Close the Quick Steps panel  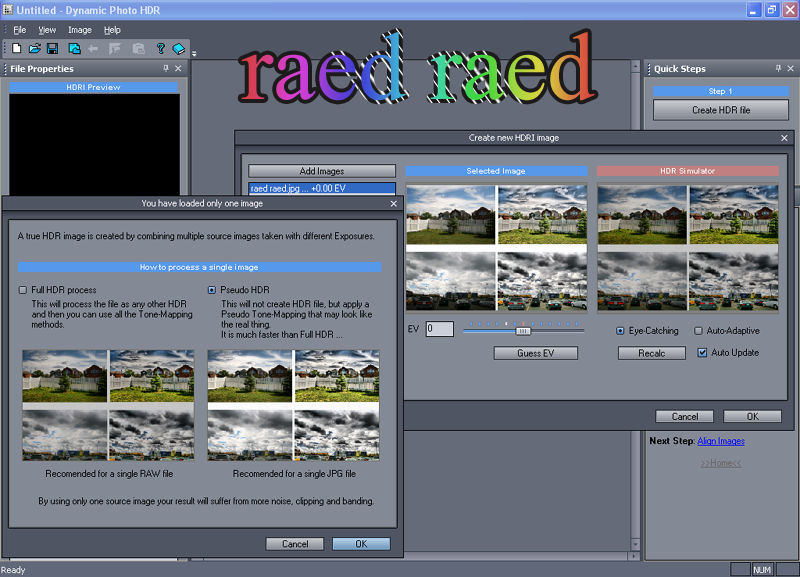point(790,68)
